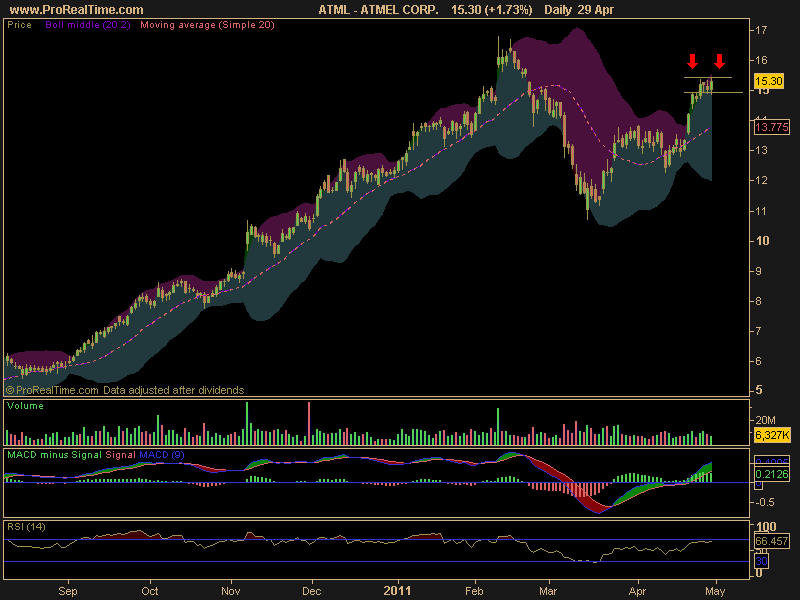Click the 100 RSI axis label

point(766,527)
